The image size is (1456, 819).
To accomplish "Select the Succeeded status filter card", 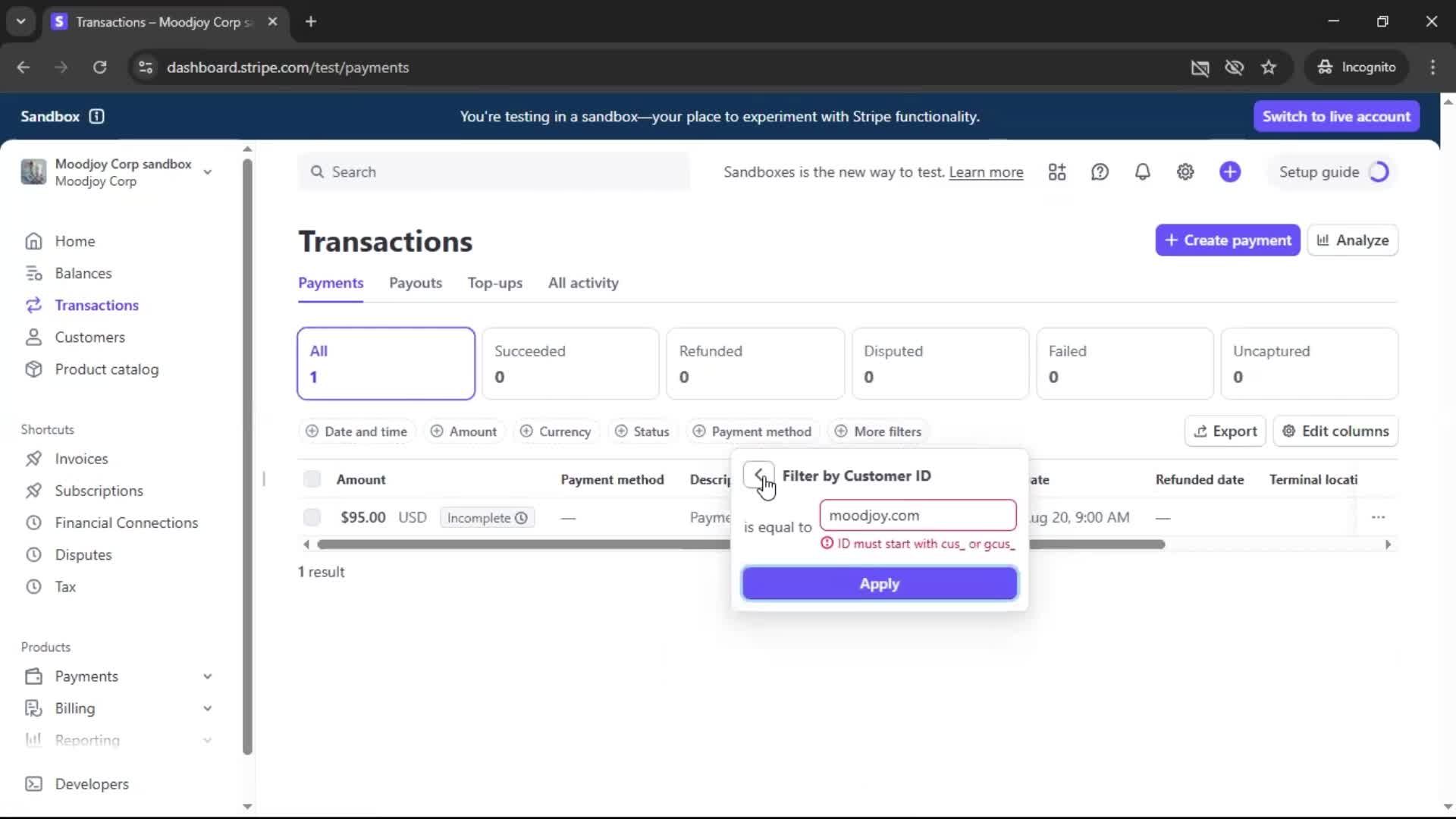I will 570,363.
